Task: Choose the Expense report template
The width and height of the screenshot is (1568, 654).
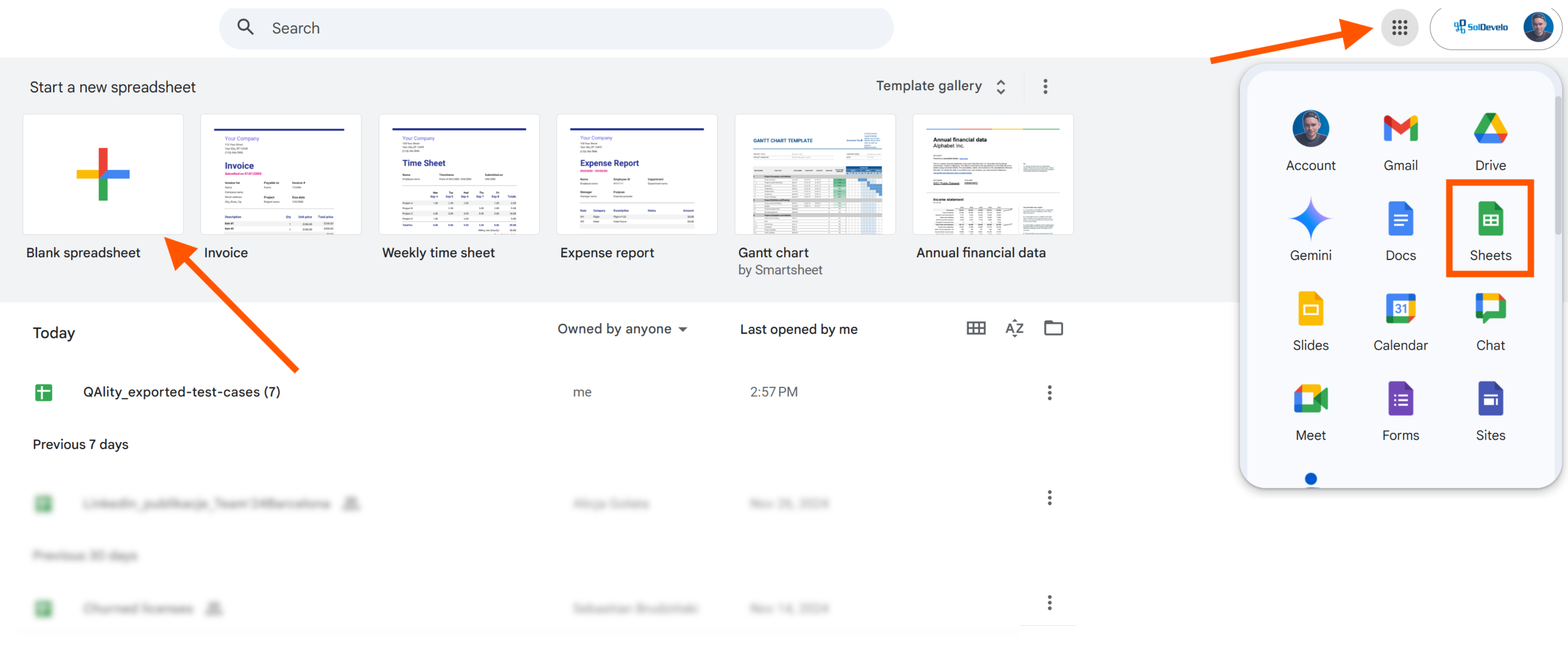Action: click(637, 174)
